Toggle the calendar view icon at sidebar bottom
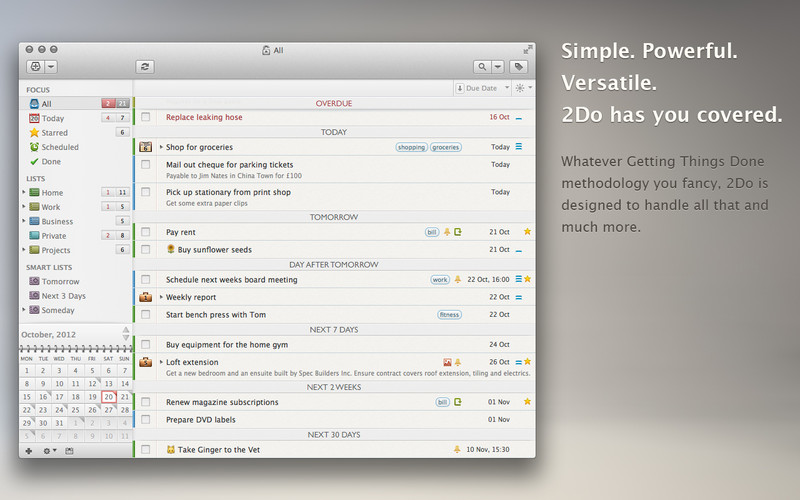Screen dimensions: 800x500 pos(69,451)
